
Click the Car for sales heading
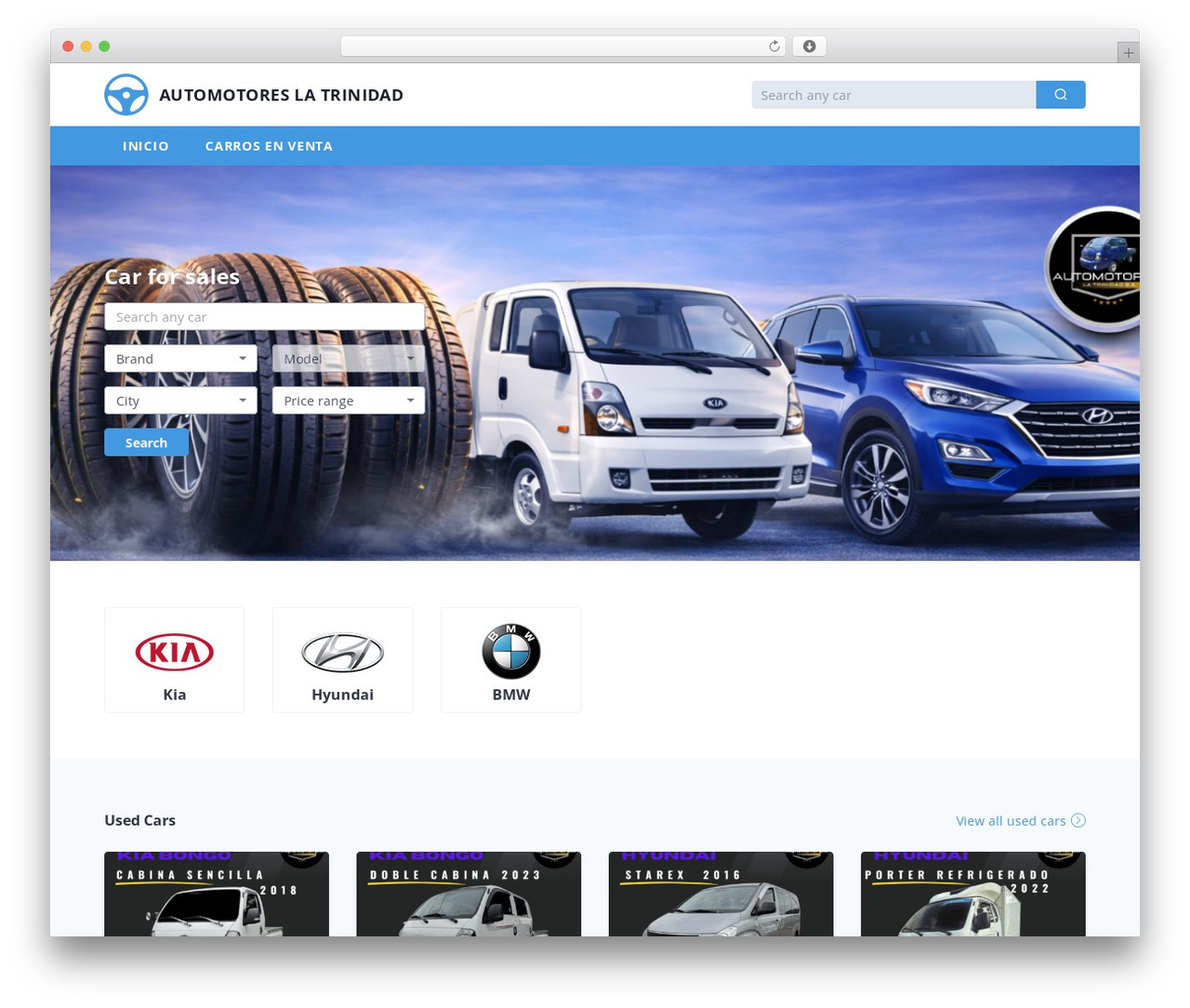pos(172,277)
